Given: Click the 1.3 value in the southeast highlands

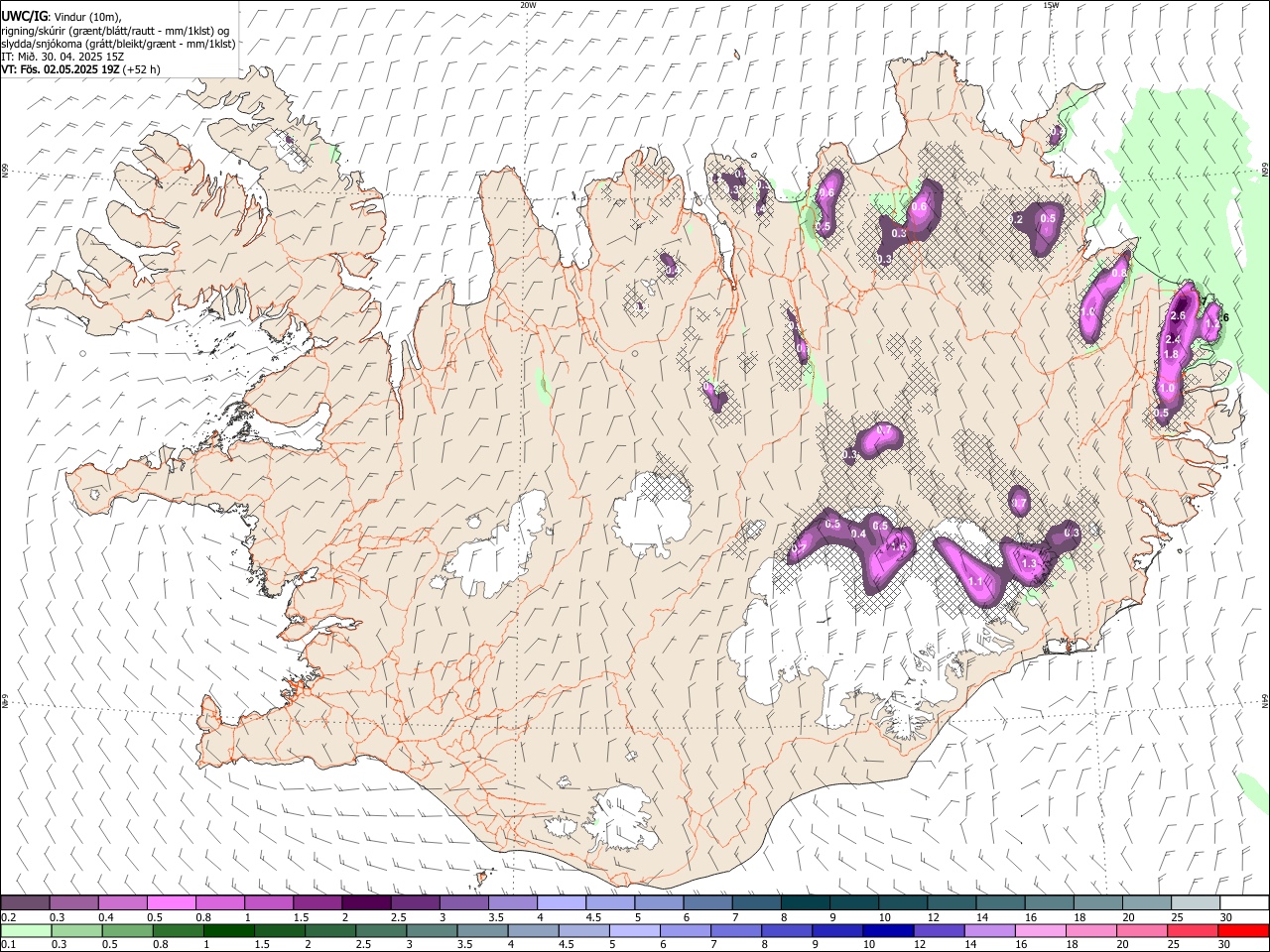Looking at the screenshot, I should 1029,563.
